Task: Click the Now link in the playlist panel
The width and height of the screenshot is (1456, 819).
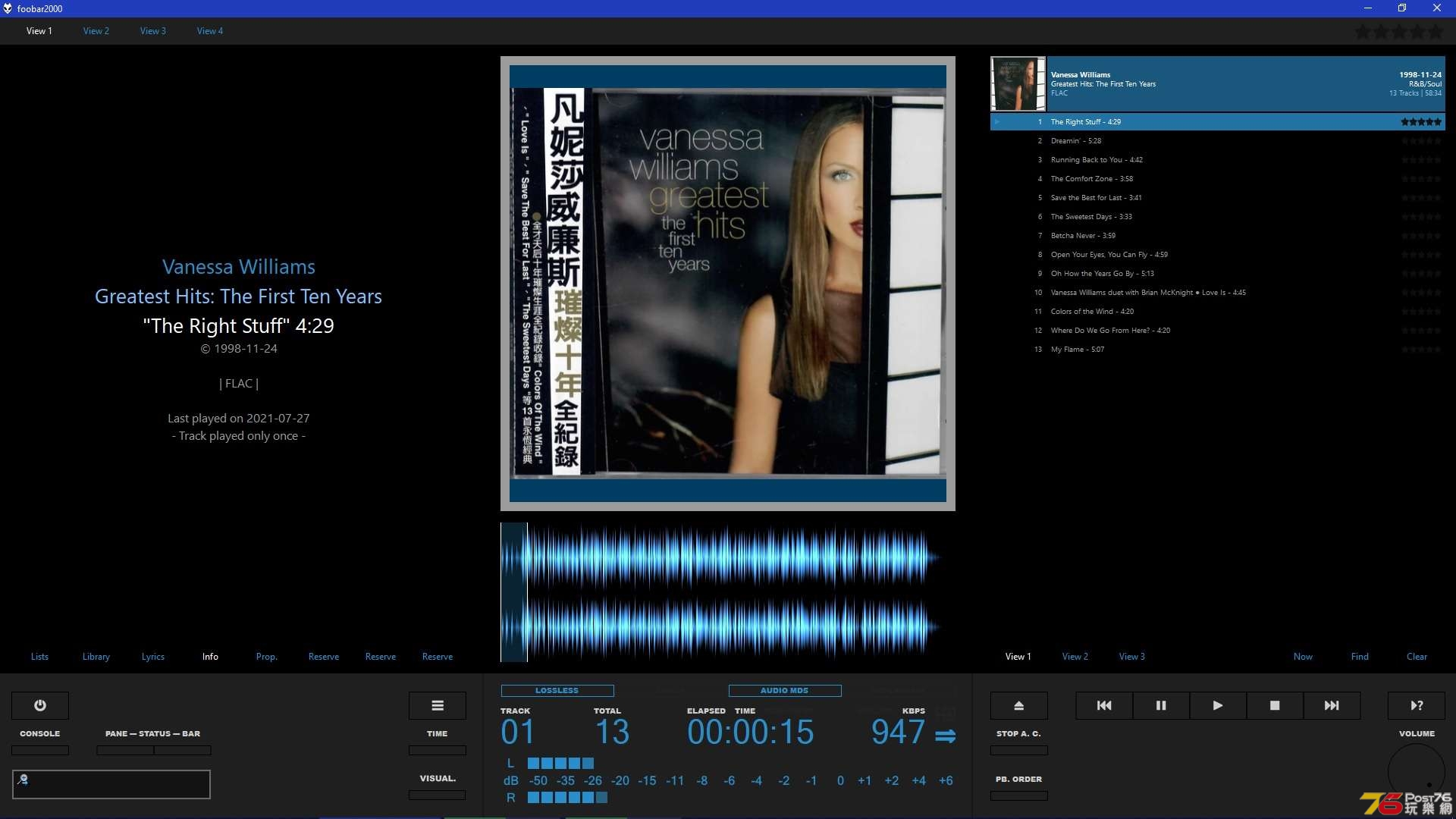Action: [x=1303, y=657]
